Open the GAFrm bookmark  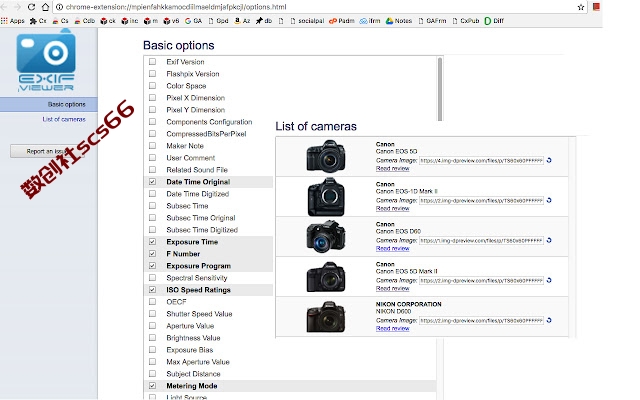point(432,21)
